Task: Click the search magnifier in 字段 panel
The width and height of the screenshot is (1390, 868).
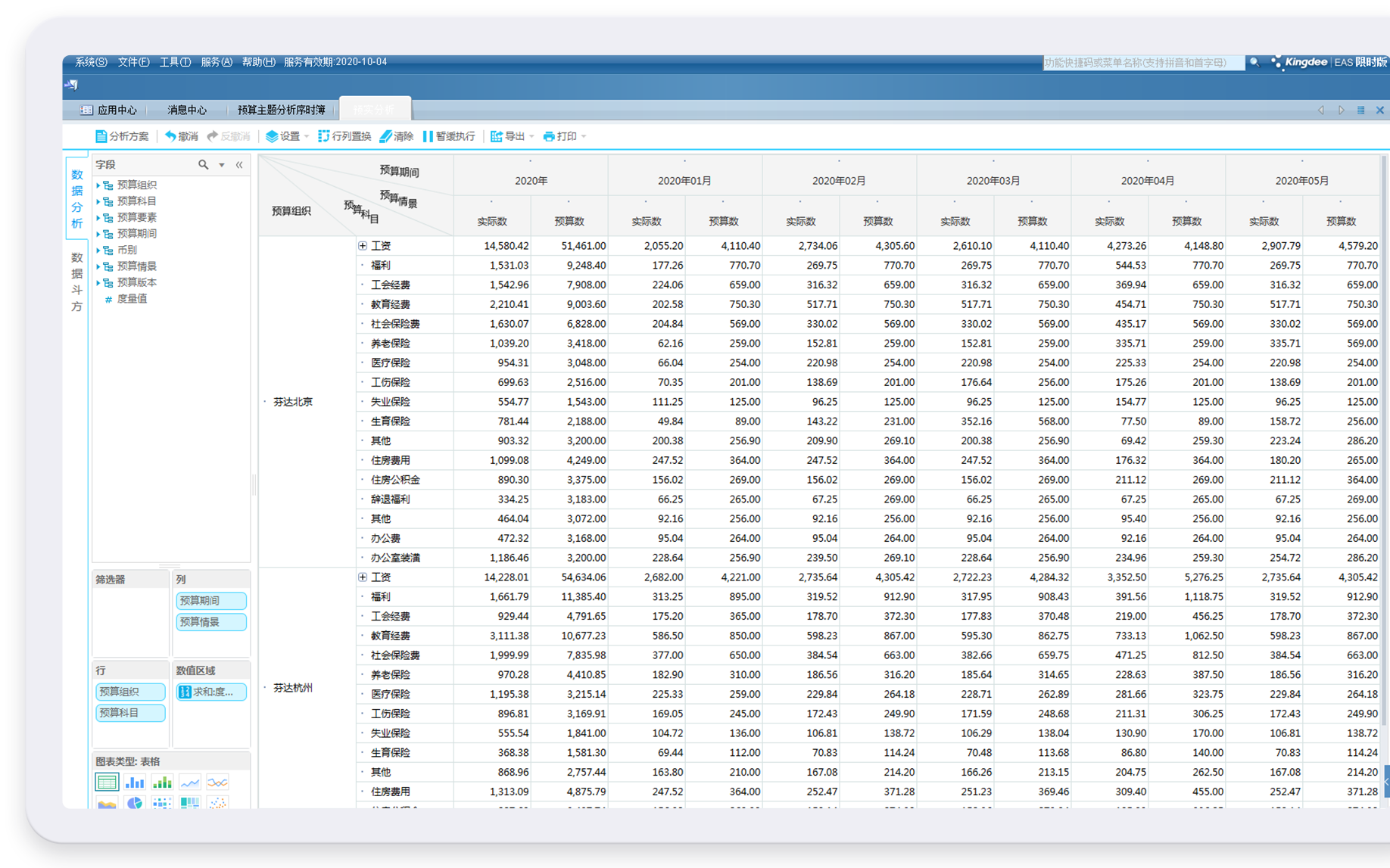Action: [x=203, y=164]
